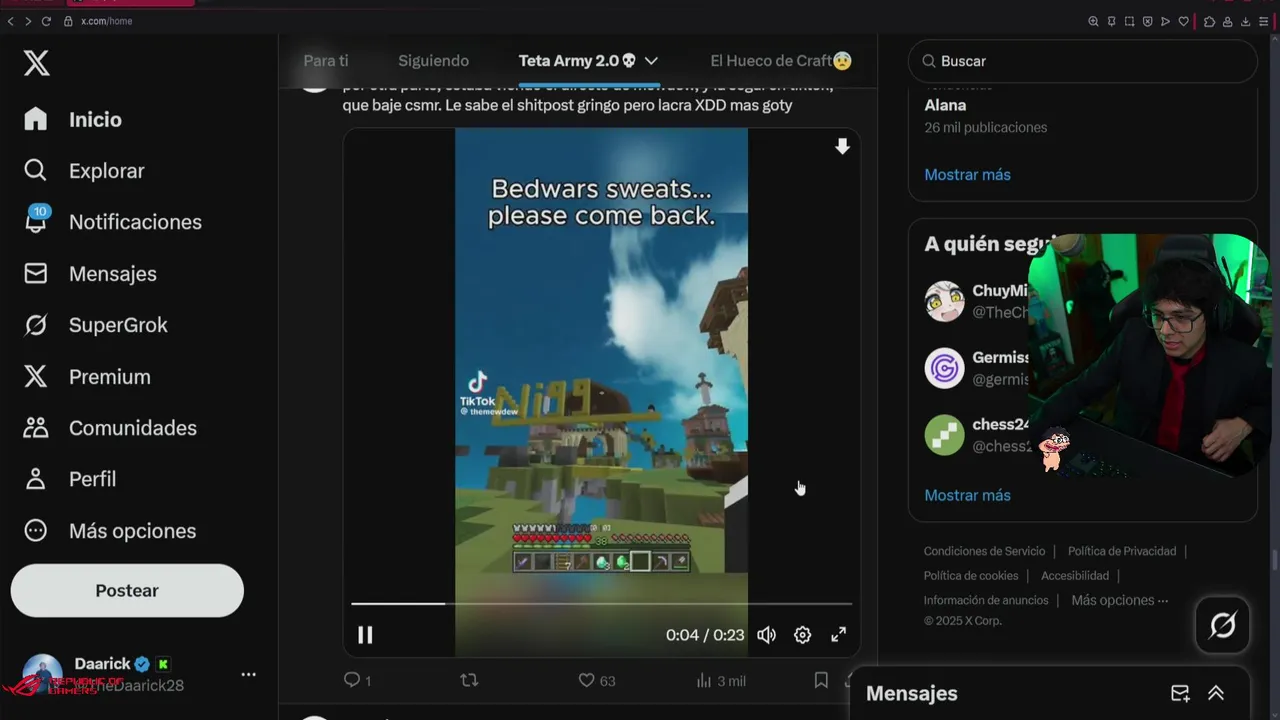This screenshot has height=720, width=1280.
Task: Open Teta Army 2.0 tab dropdown arrow
Action: [x=651, y=61]
